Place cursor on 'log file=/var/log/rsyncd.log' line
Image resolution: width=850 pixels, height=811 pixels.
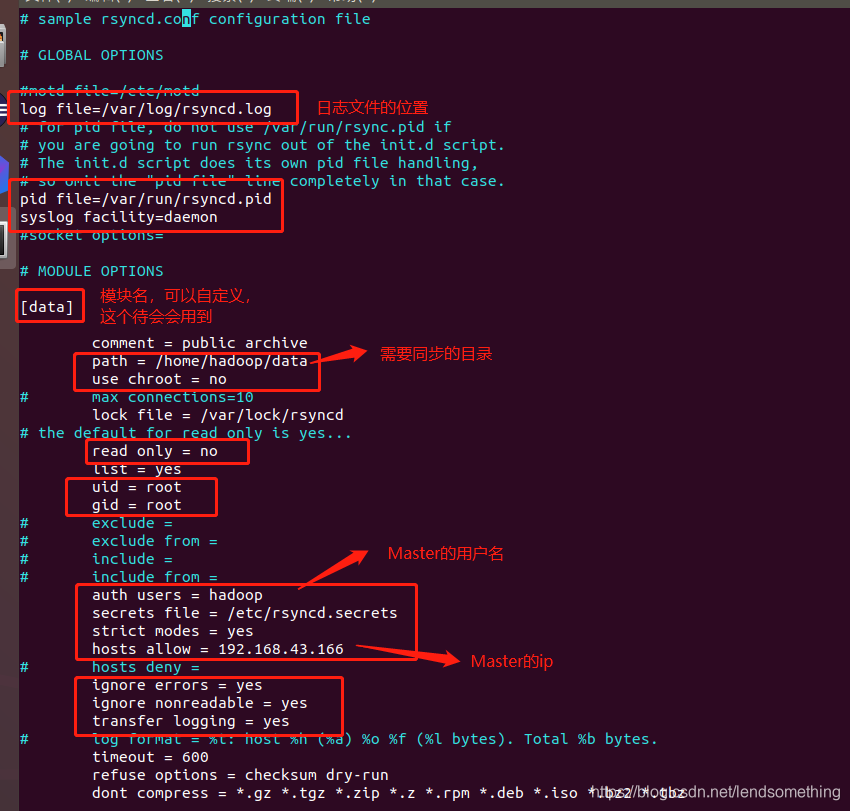(x=146, y=110)
